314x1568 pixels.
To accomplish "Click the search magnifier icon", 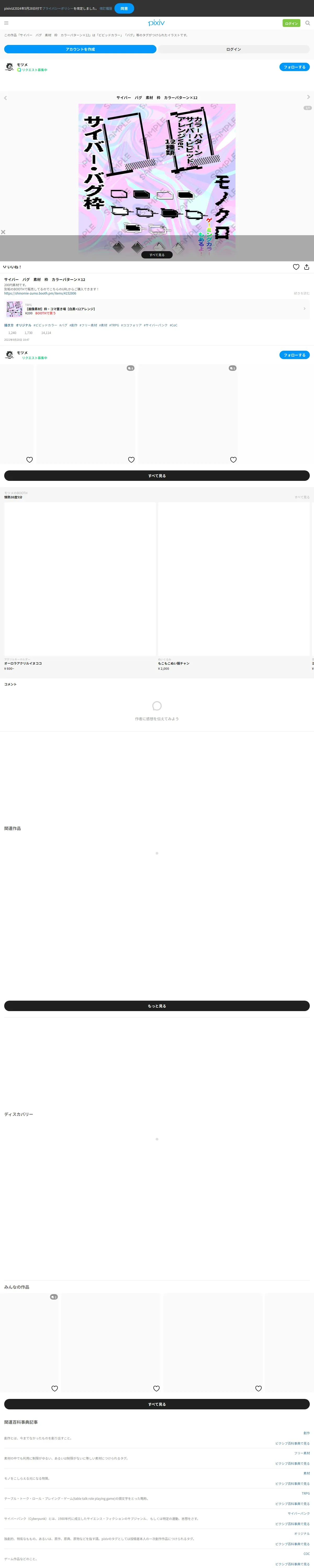I will coord(307,23).
